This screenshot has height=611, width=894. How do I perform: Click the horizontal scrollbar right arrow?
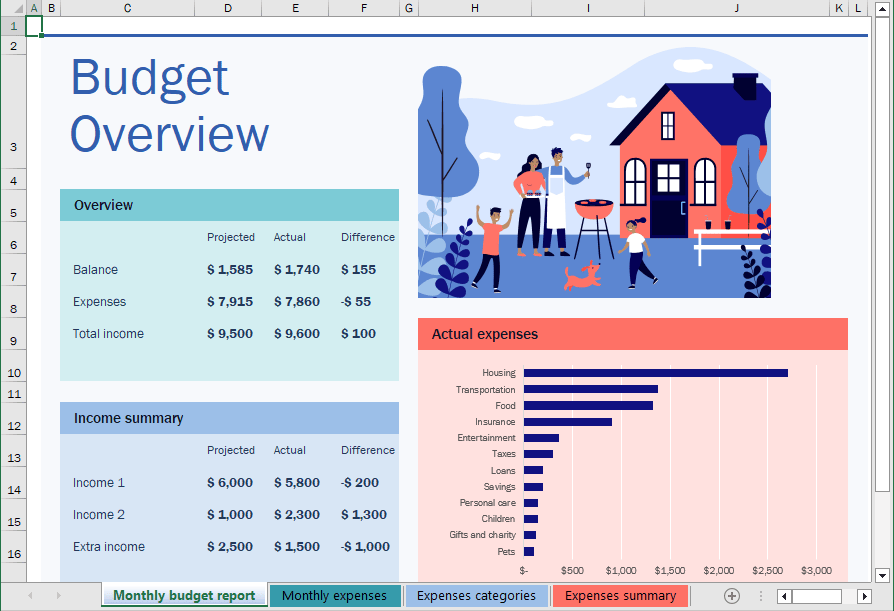click(865, 596)
